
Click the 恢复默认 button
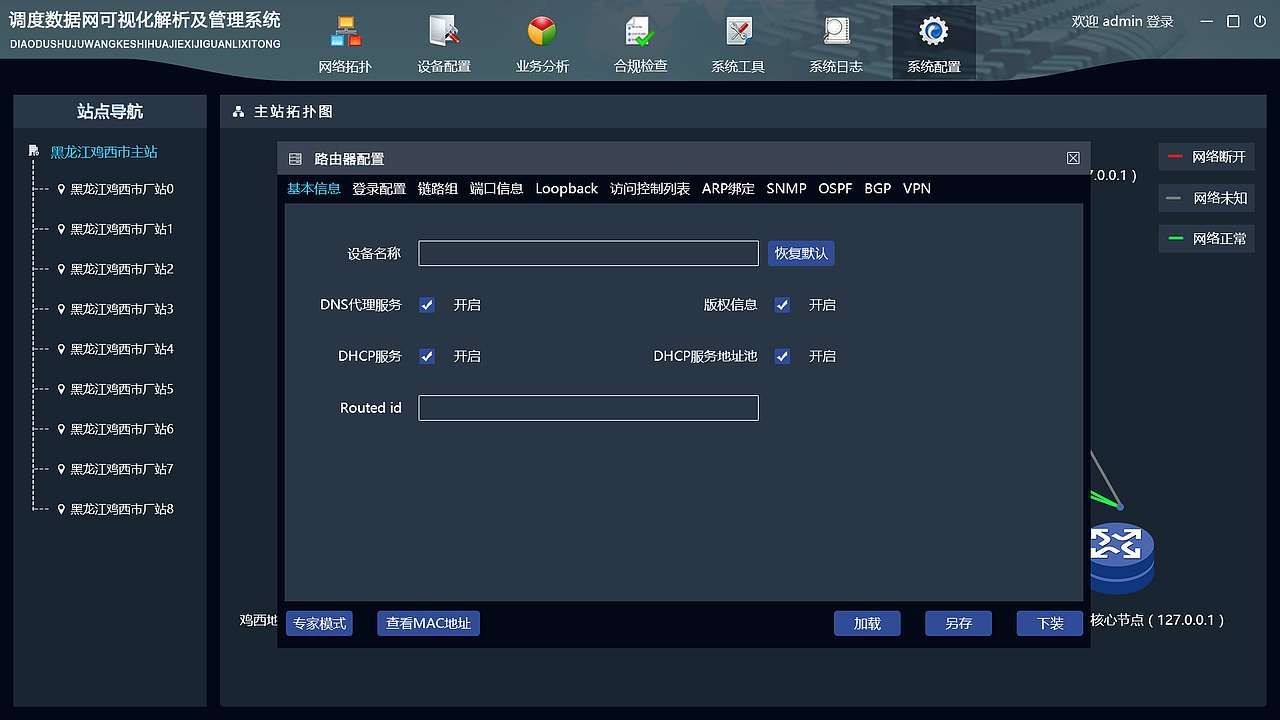pos(801,253)
